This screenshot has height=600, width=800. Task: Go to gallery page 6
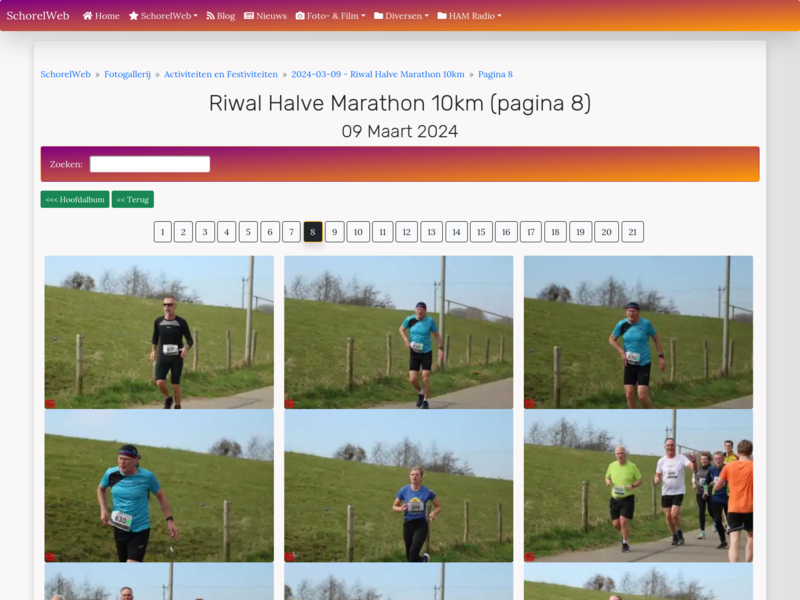(x=270, y=232)
